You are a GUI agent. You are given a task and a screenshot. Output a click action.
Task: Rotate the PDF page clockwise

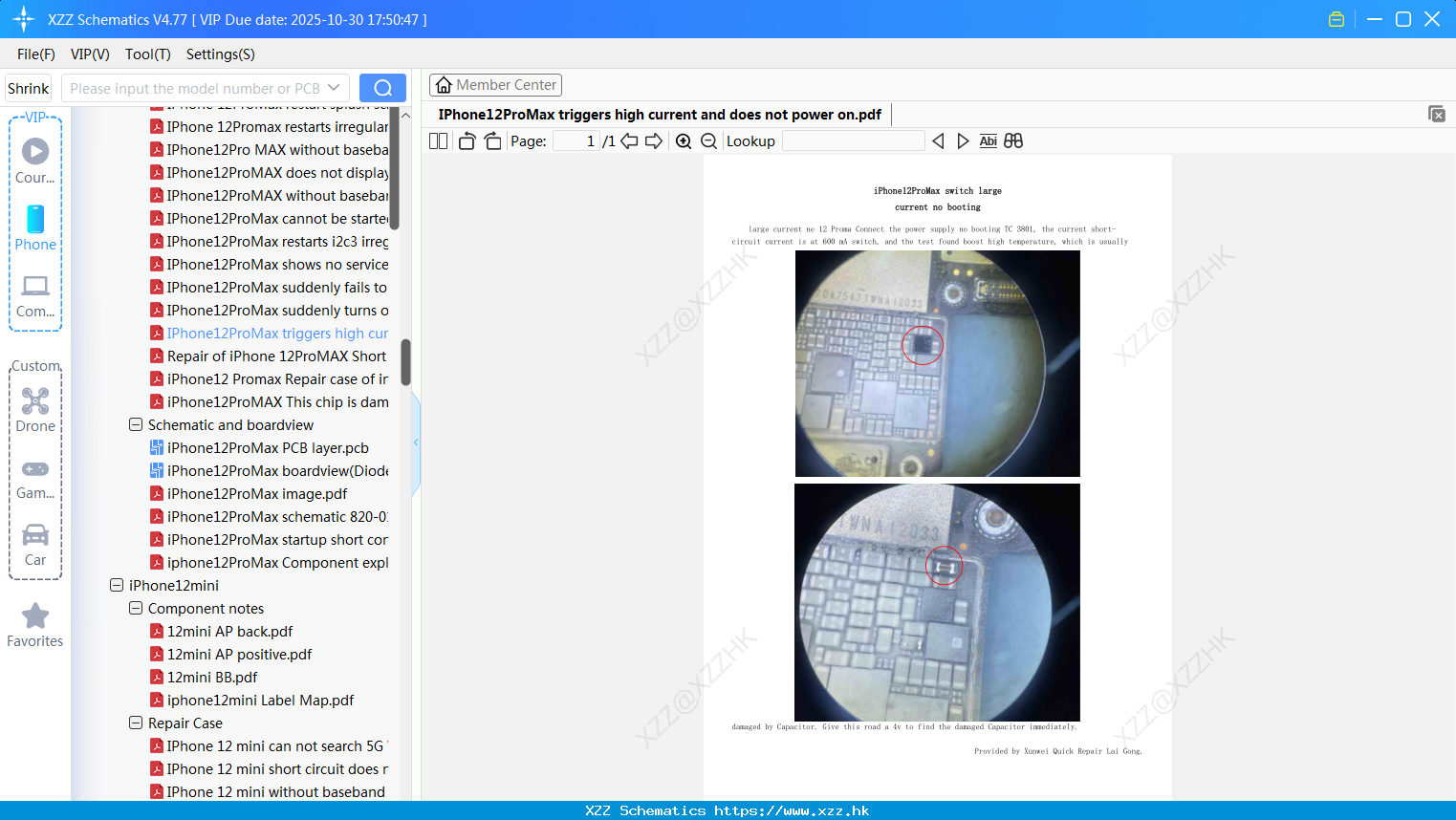(x=492, y=140)
